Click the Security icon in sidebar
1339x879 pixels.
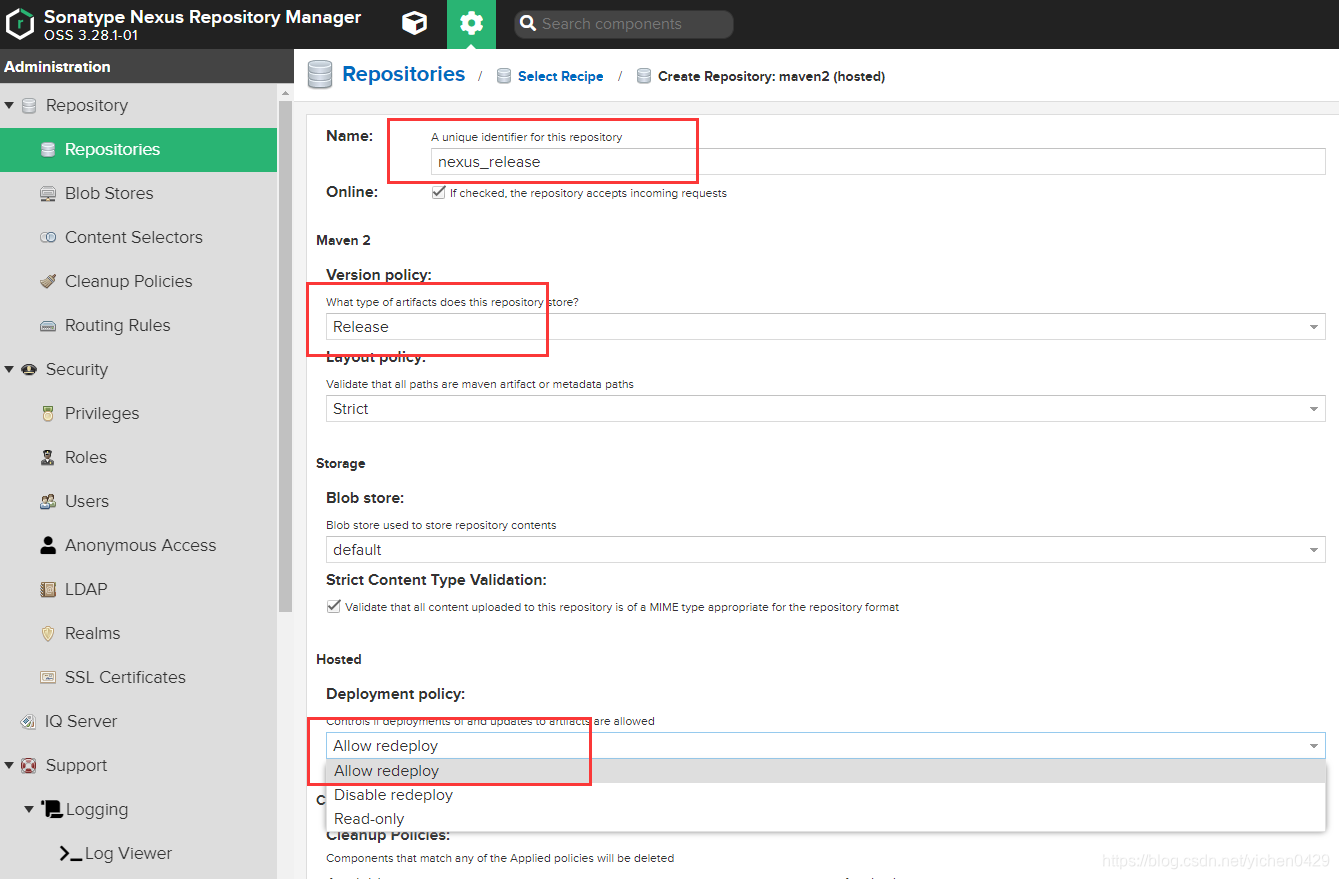(x=29, y=370)
